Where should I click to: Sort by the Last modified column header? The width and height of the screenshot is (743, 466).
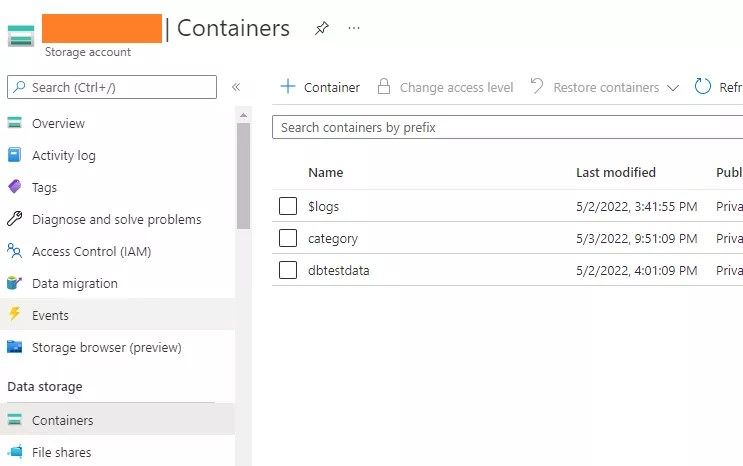tap(616, 173)
